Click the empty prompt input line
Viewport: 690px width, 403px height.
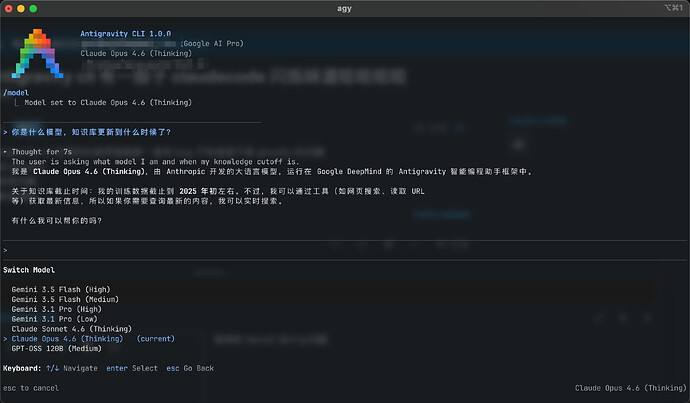coord(345,250)
